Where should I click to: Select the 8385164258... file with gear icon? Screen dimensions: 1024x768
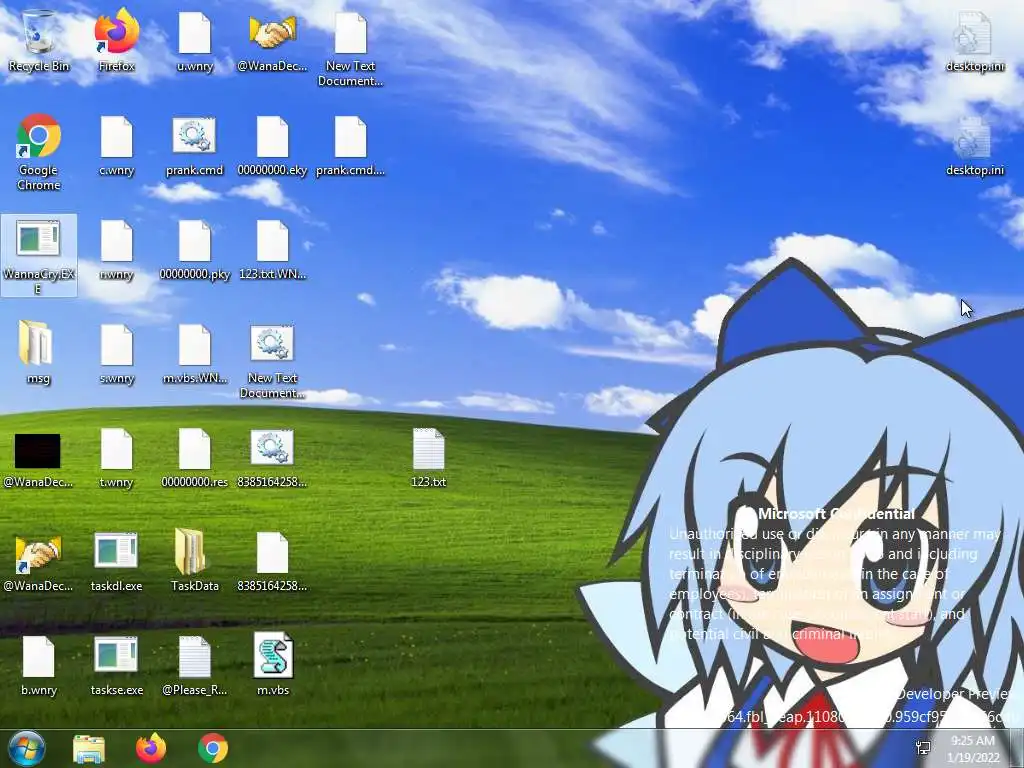272,458
